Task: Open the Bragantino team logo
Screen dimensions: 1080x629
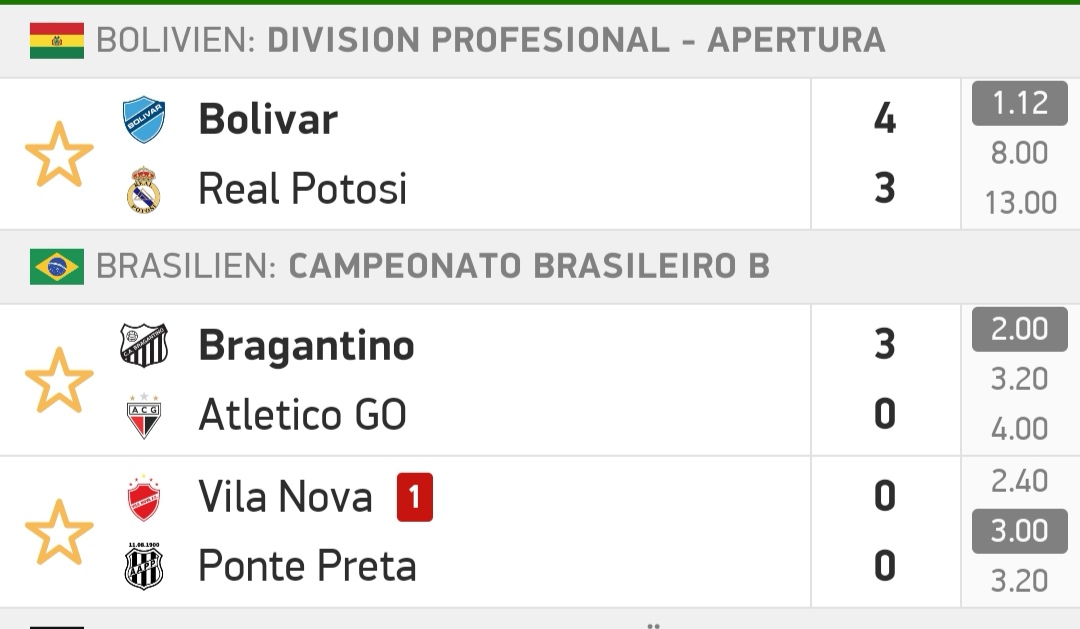Action: pos(144,344)
